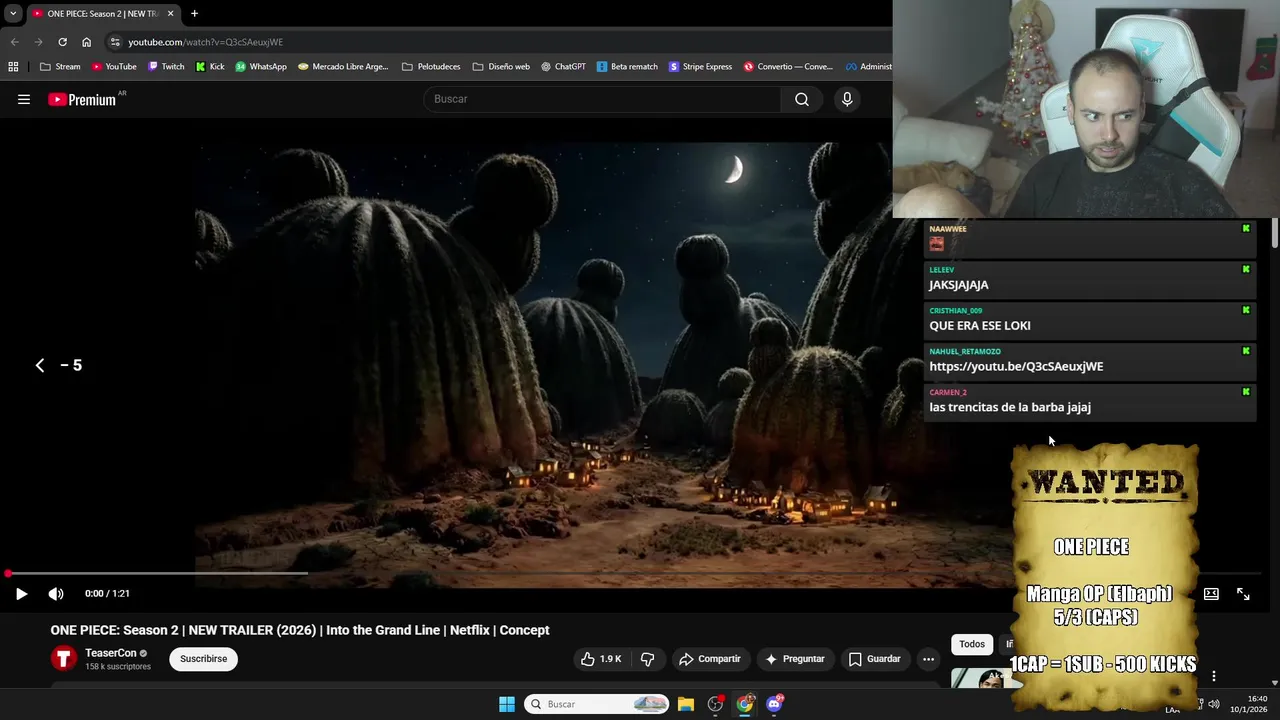This screenshot has width=1280, height=720.
Task: Open the Twitch bookmark
Action: [x=165, y=67]
